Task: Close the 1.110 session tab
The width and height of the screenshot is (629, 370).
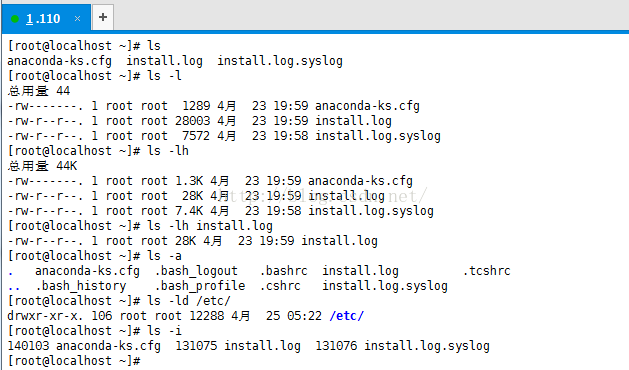Action: point(77,18)
